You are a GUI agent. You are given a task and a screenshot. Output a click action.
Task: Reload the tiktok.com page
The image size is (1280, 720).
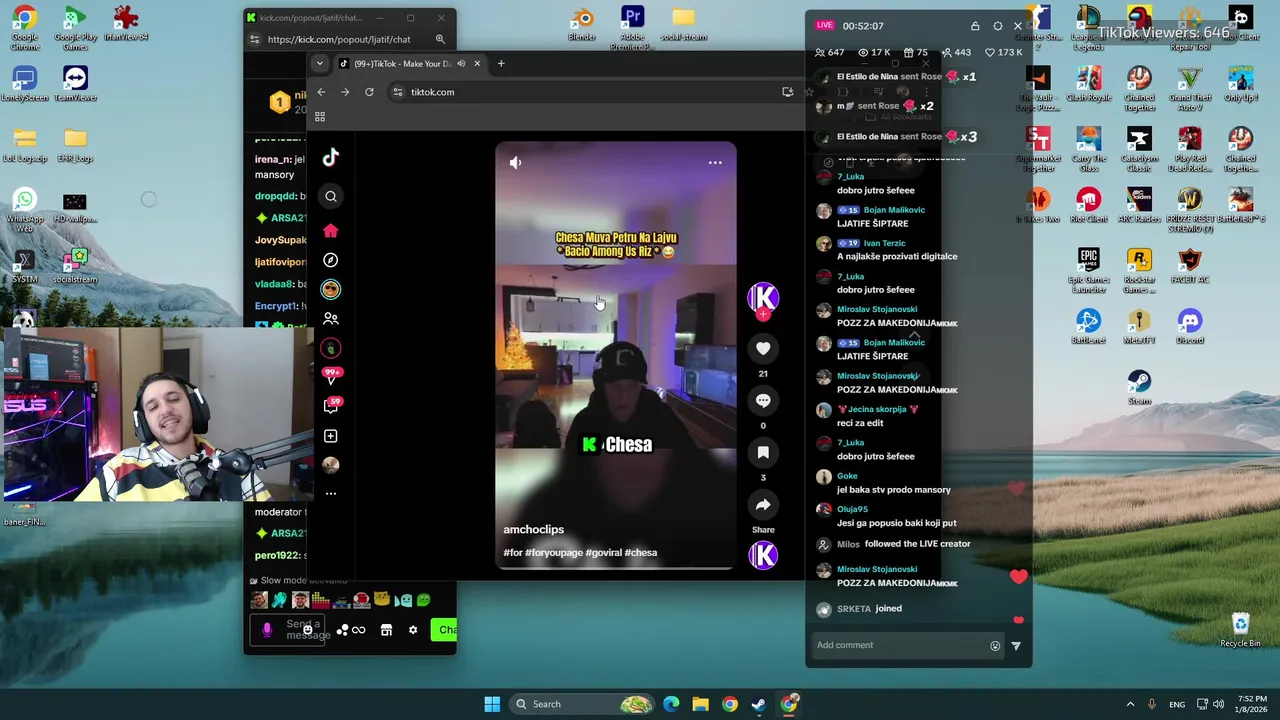tap(369, 92)
